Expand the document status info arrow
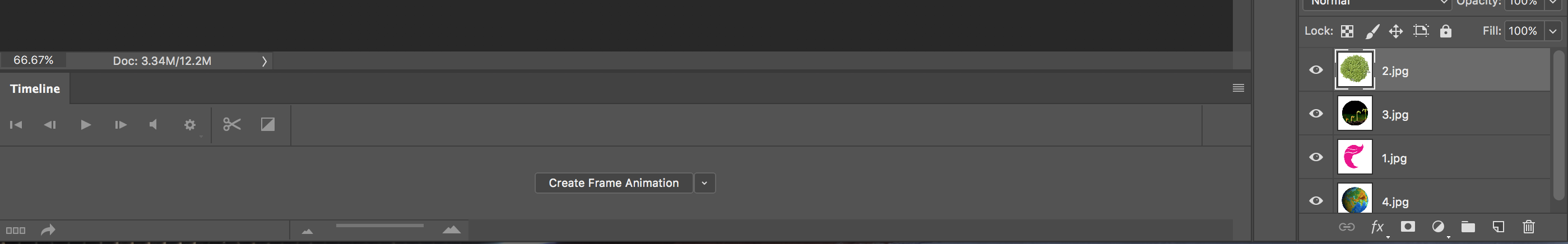 coord(264,61)
